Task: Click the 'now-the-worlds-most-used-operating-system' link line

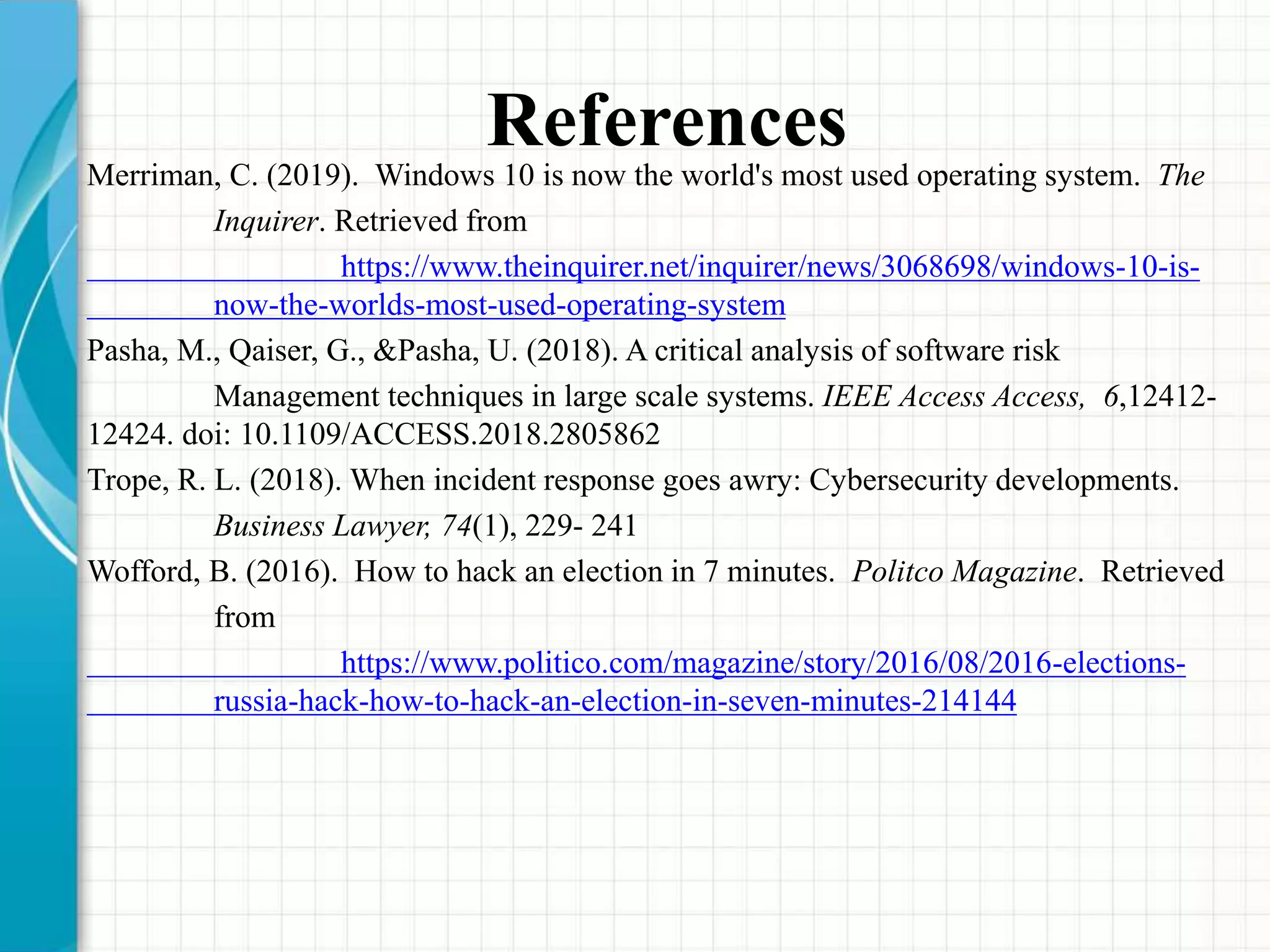Action: [499, 306]
